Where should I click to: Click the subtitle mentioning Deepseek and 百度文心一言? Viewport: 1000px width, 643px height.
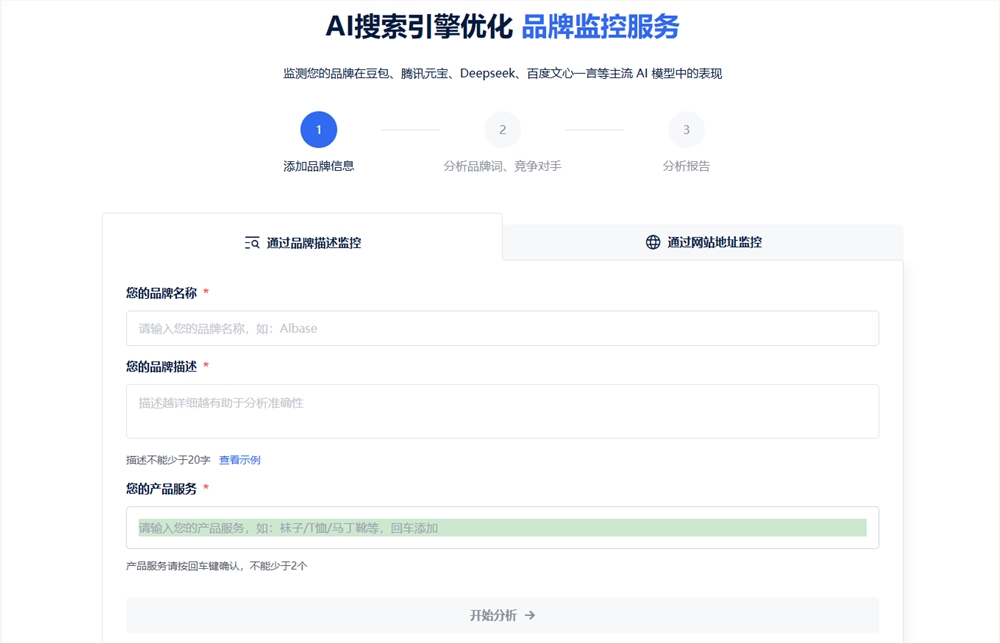click(502, 73)
